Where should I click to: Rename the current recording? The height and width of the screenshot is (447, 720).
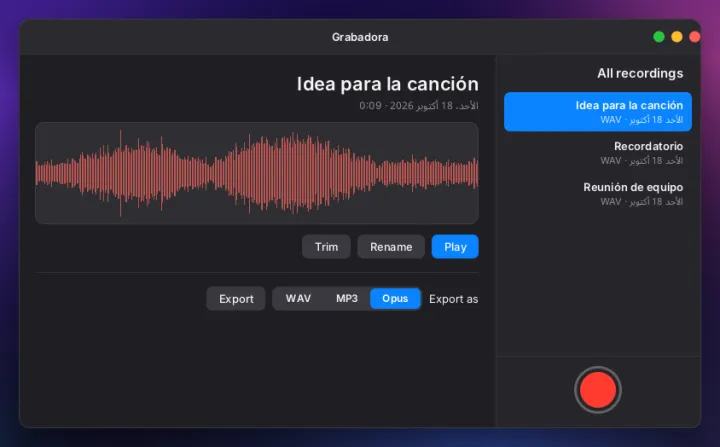(x=391, y=247)
